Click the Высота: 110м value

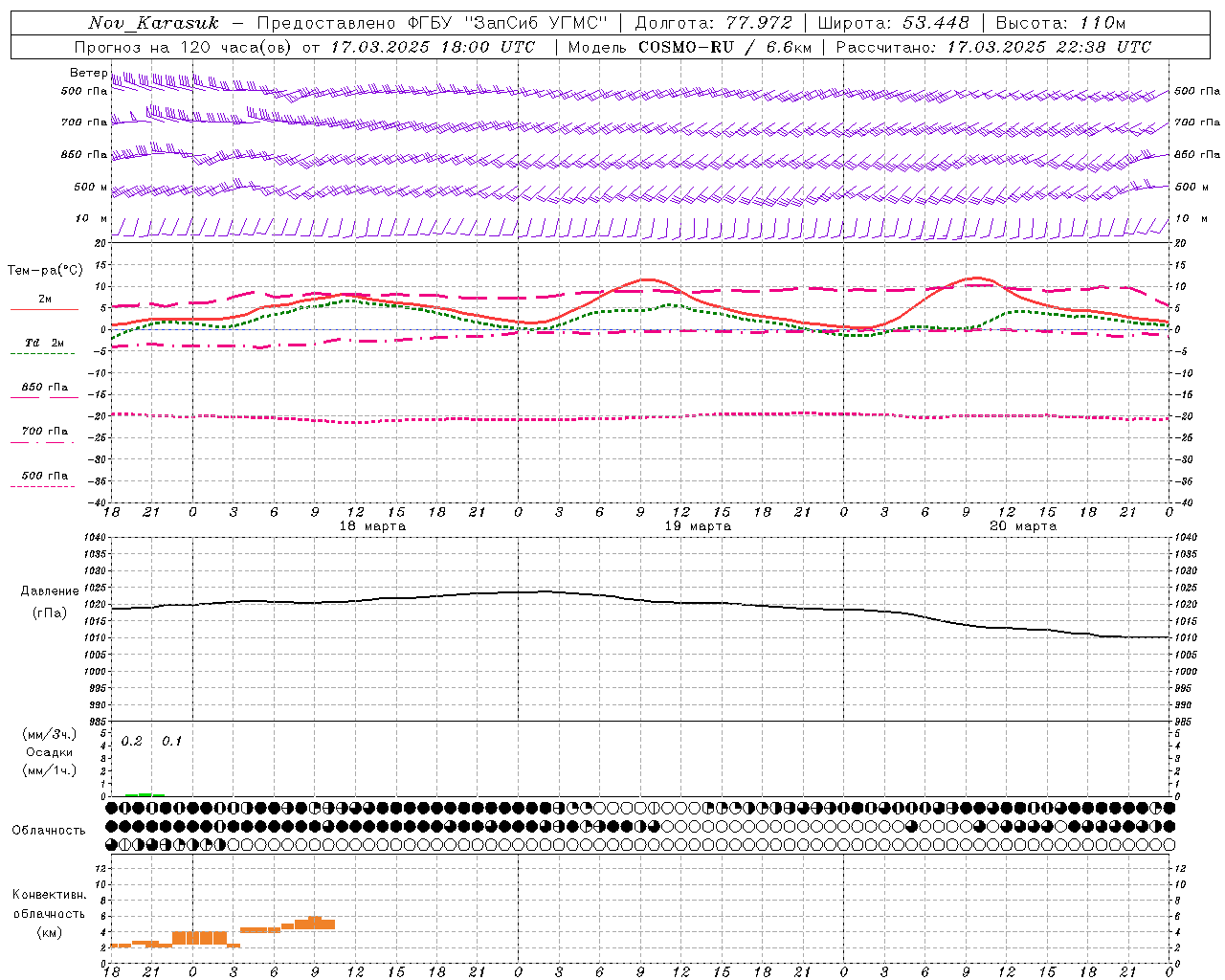[x=1060, y=23]
